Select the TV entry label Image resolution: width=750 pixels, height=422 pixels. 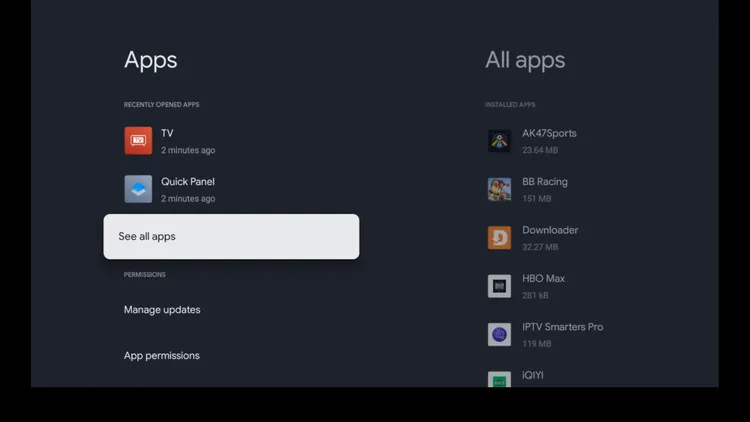point(167,133)
